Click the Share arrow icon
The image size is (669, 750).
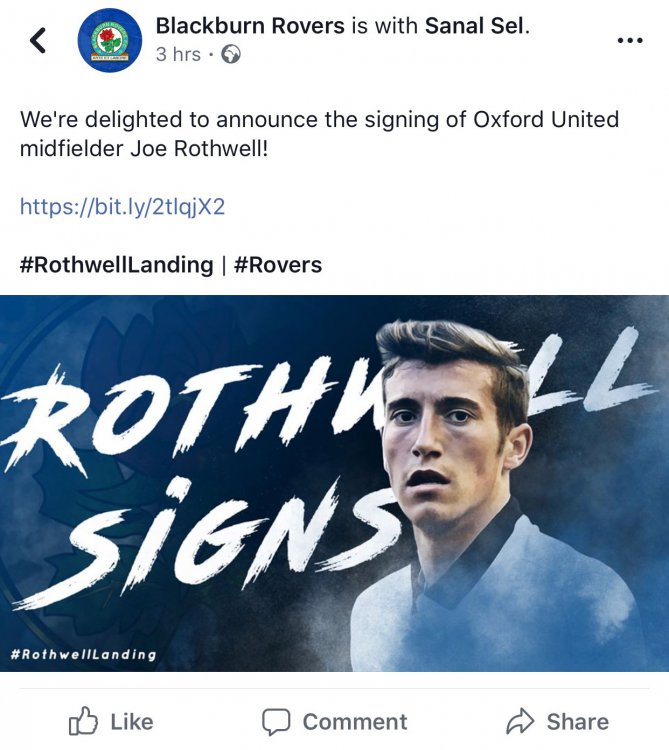[x=521, y=721]
